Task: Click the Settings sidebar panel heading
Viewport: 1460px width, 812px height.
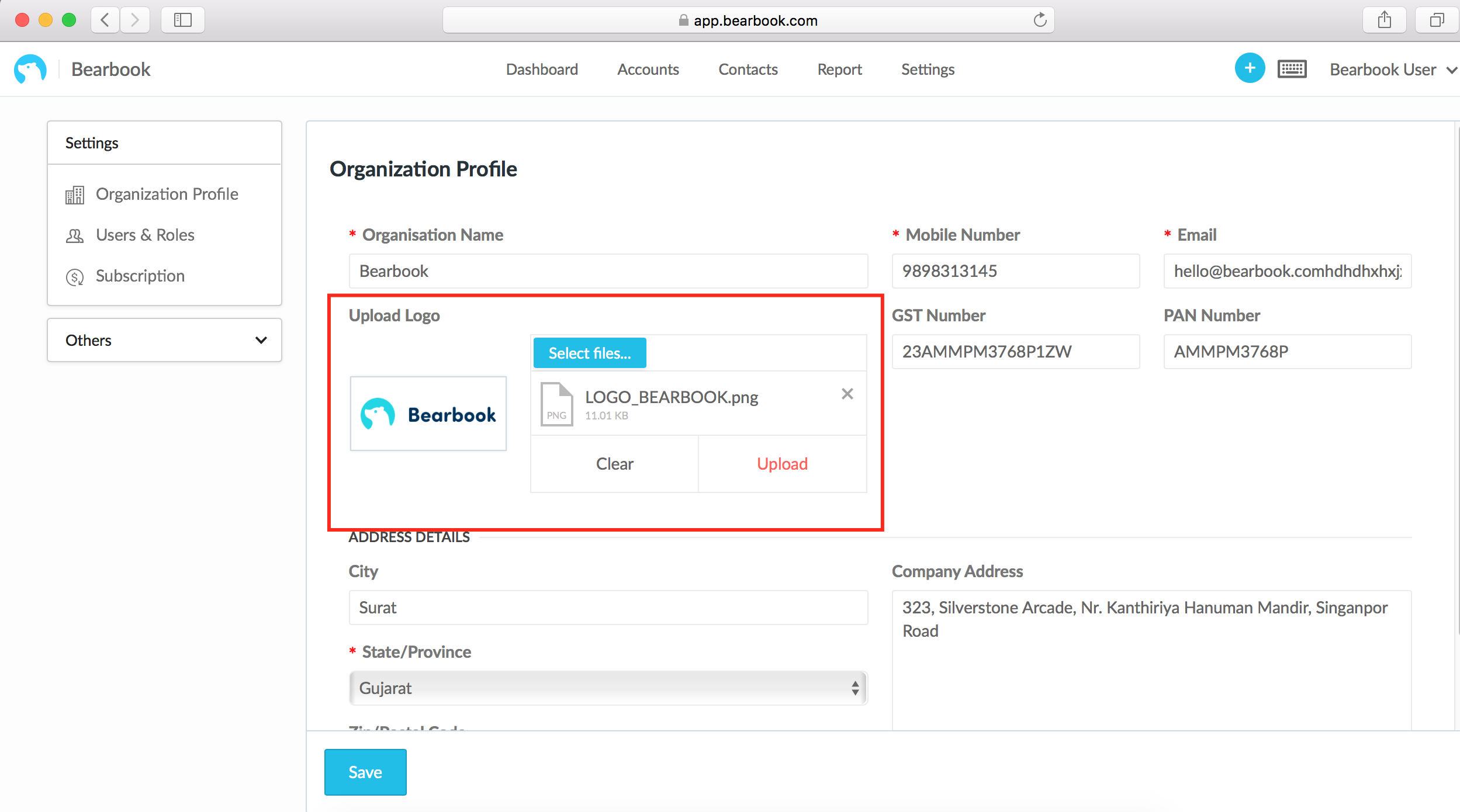Action: pos(92,143)
